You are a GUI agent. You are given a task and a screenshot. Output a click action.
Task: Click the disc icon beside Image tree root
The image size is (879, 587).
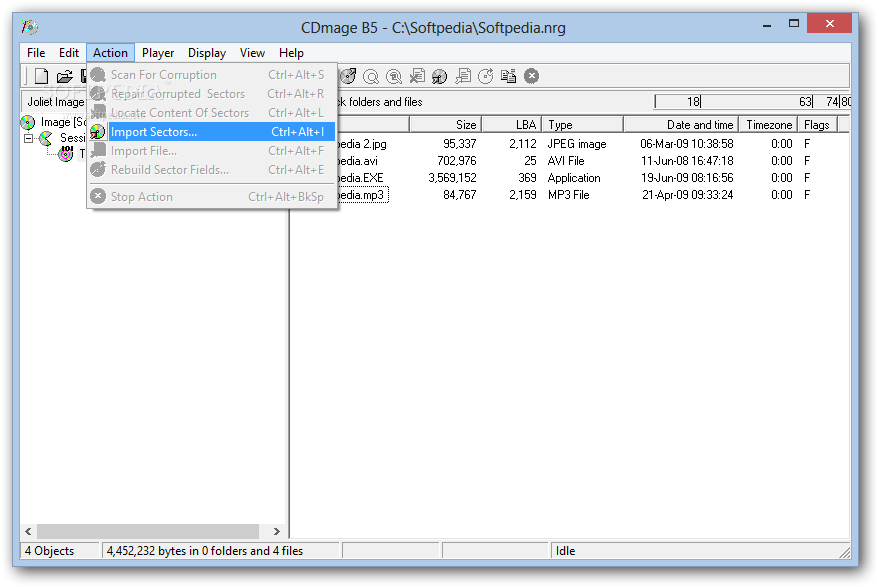(x=28, y=122)
